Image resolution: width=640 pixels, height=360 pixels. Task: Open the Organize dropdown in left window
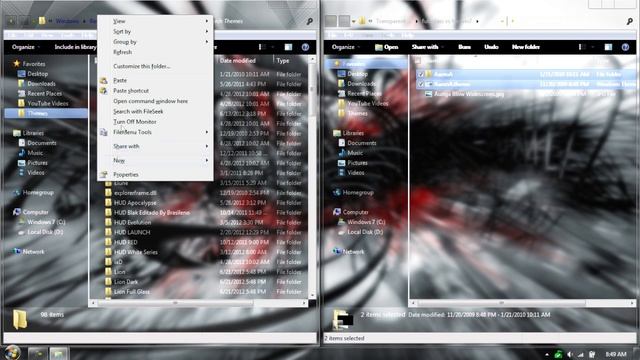click(x=26, y=47)
